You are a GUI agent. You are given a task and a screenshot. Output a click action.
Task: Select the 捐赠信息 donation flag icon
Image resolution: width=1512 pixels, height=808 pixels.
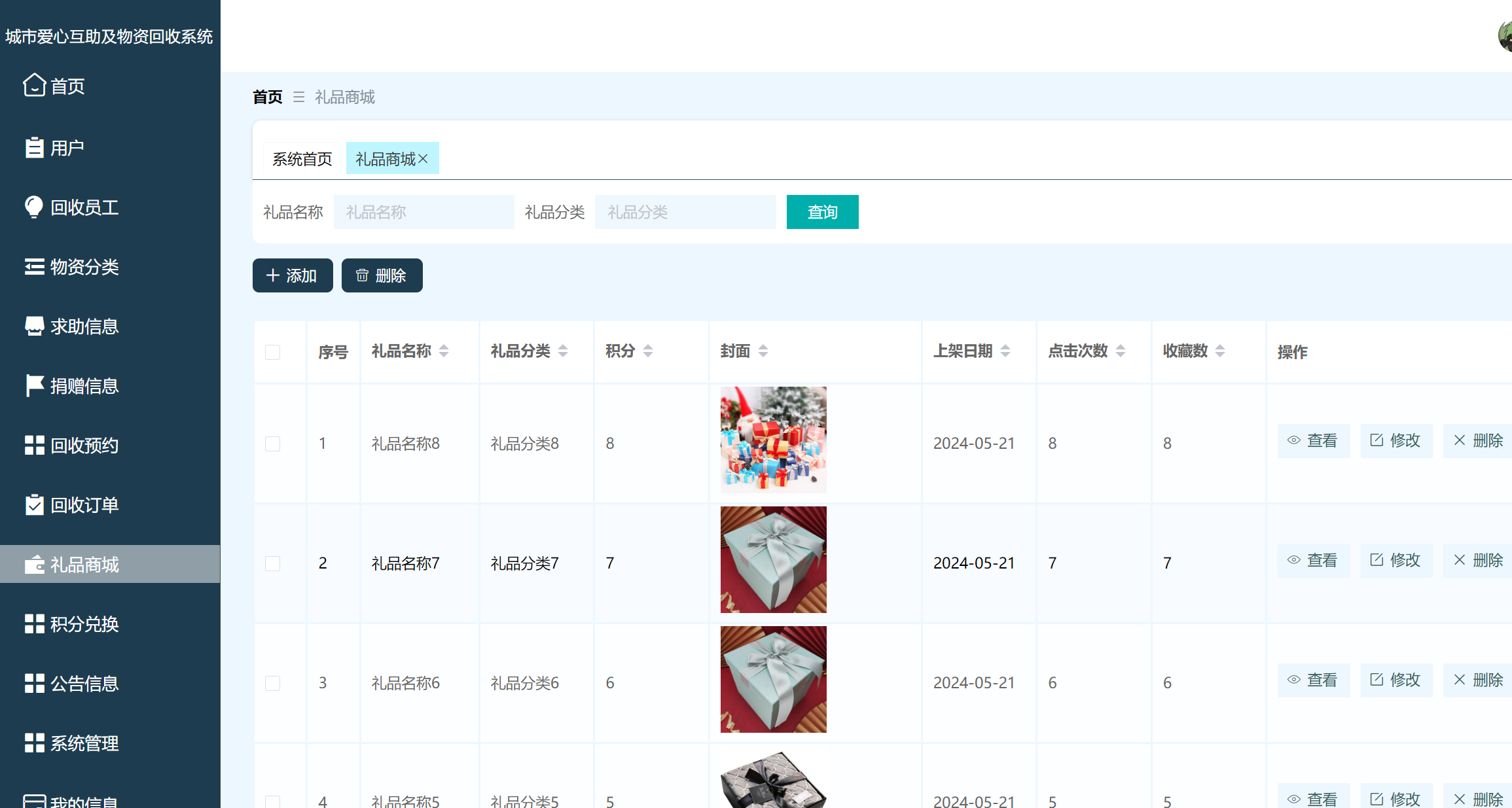34,385
